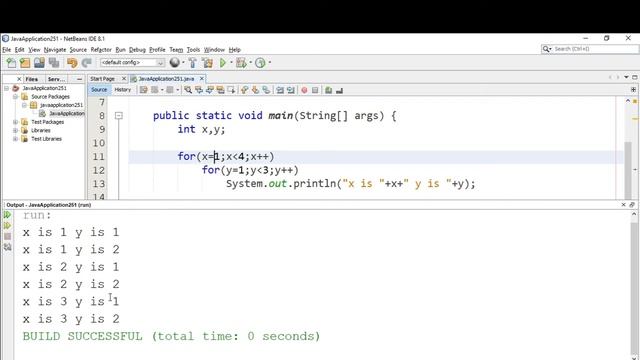Open the Debug menu

[137, 50]
